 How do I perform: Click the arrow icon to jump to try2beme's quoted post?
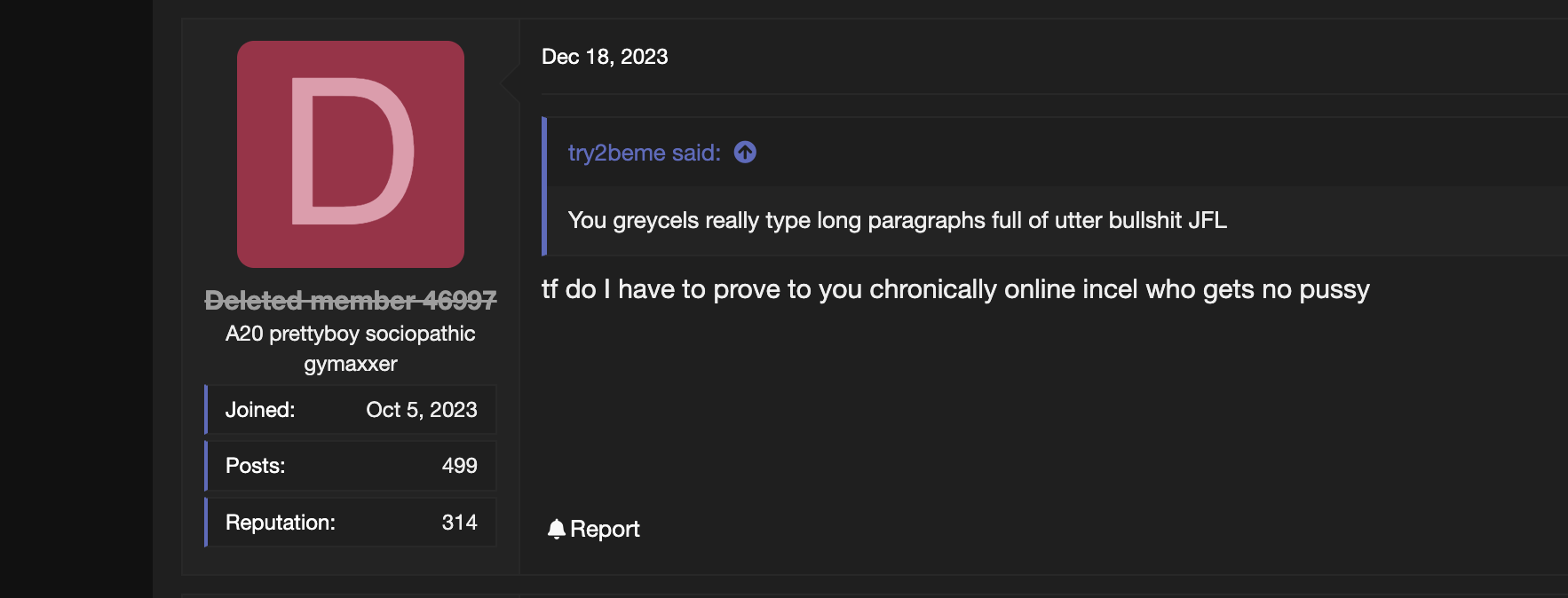743,153
